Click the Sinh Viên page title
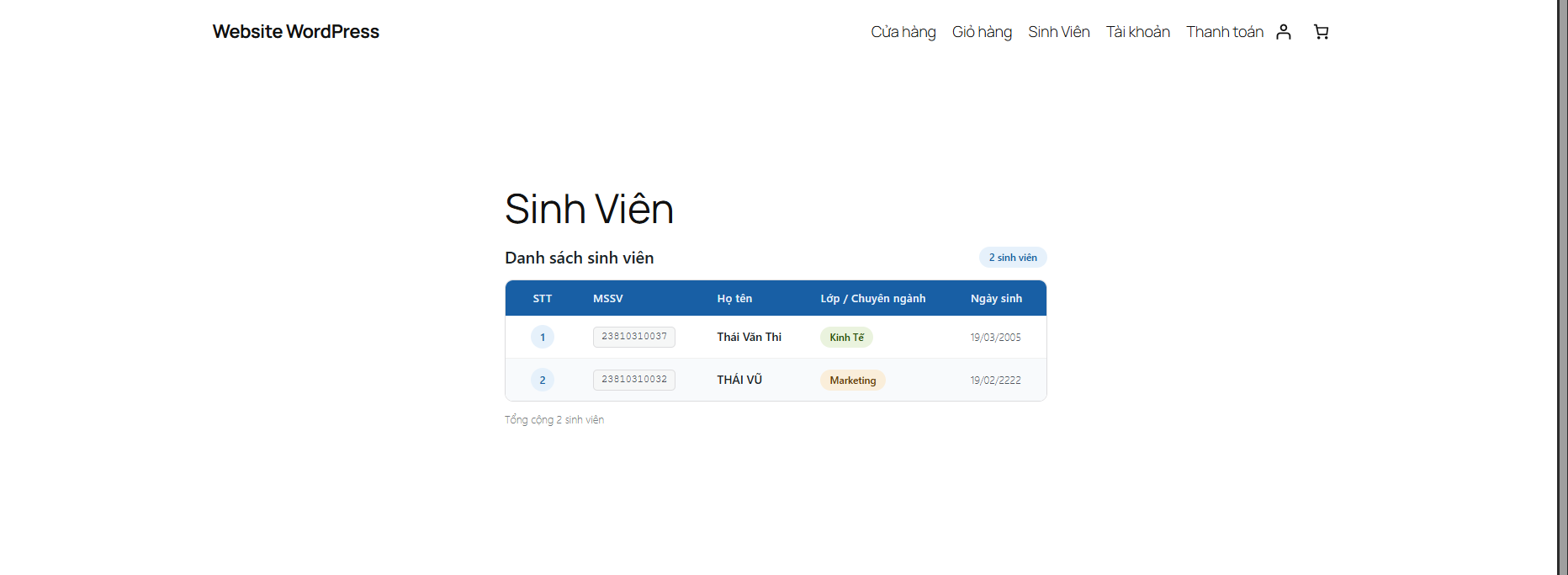Viewport: 1568px width, 575px height. click(x=589, y=209)
